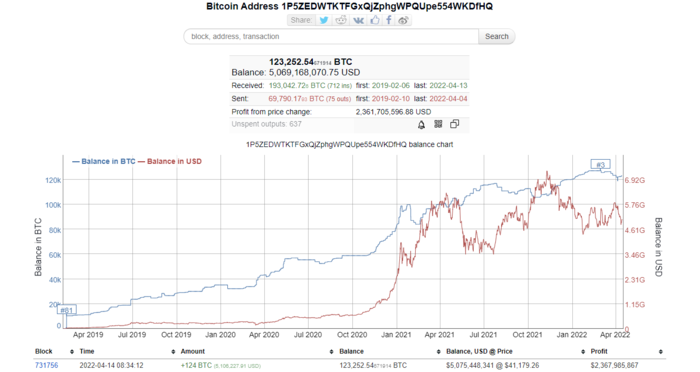Screen dimensions: 700x372
Task: Click the thumbs-up like icon
Action: [x=375, y=20]
